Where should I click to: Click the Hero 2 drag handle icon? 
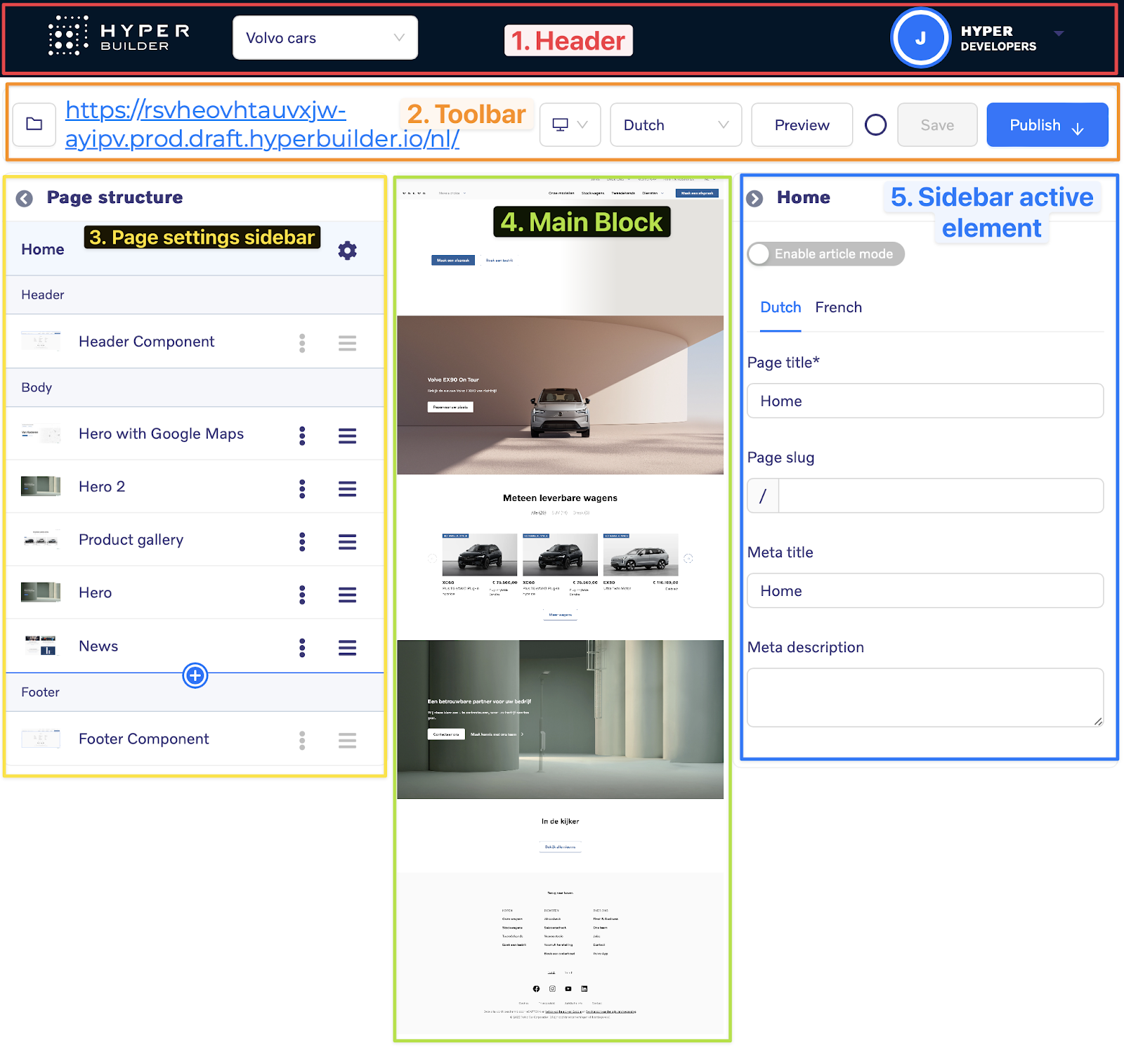[347, 488]
